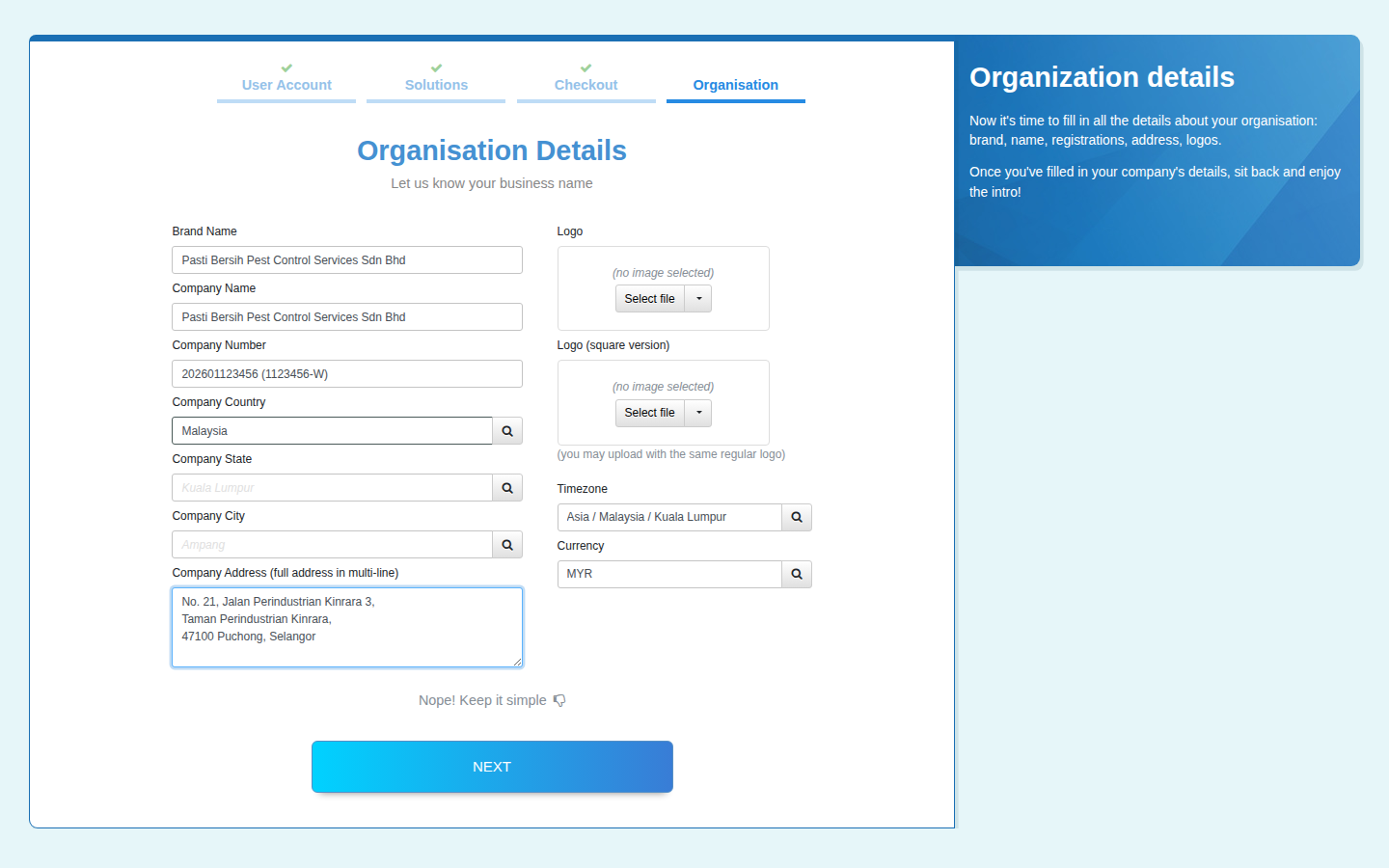Screen dimensions: 1389x868
Task: Click Select file for Logo
Action: click(650, 299)
